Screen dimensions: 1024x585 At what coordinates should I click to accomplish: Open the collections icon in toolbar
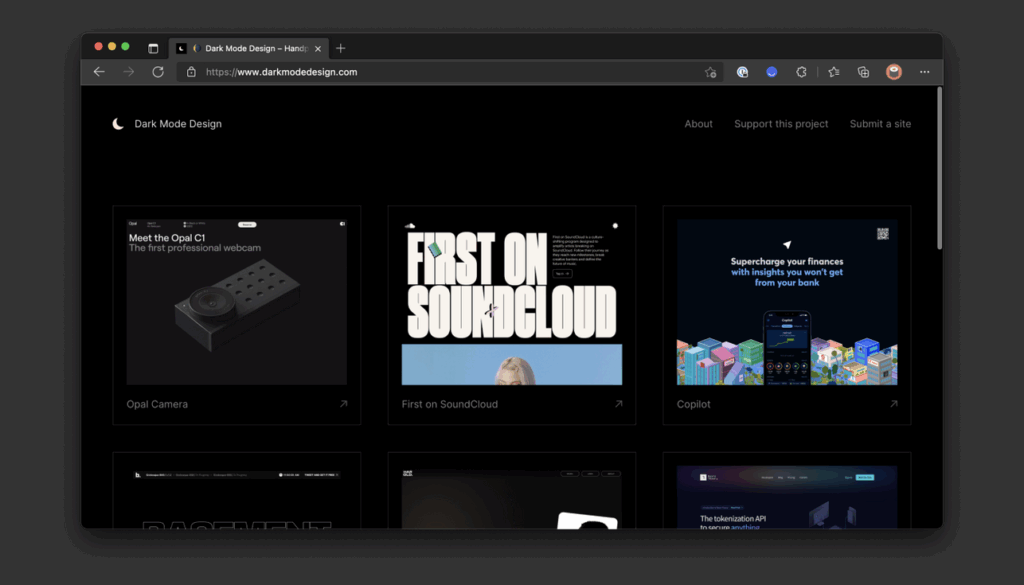coord(863,72)
